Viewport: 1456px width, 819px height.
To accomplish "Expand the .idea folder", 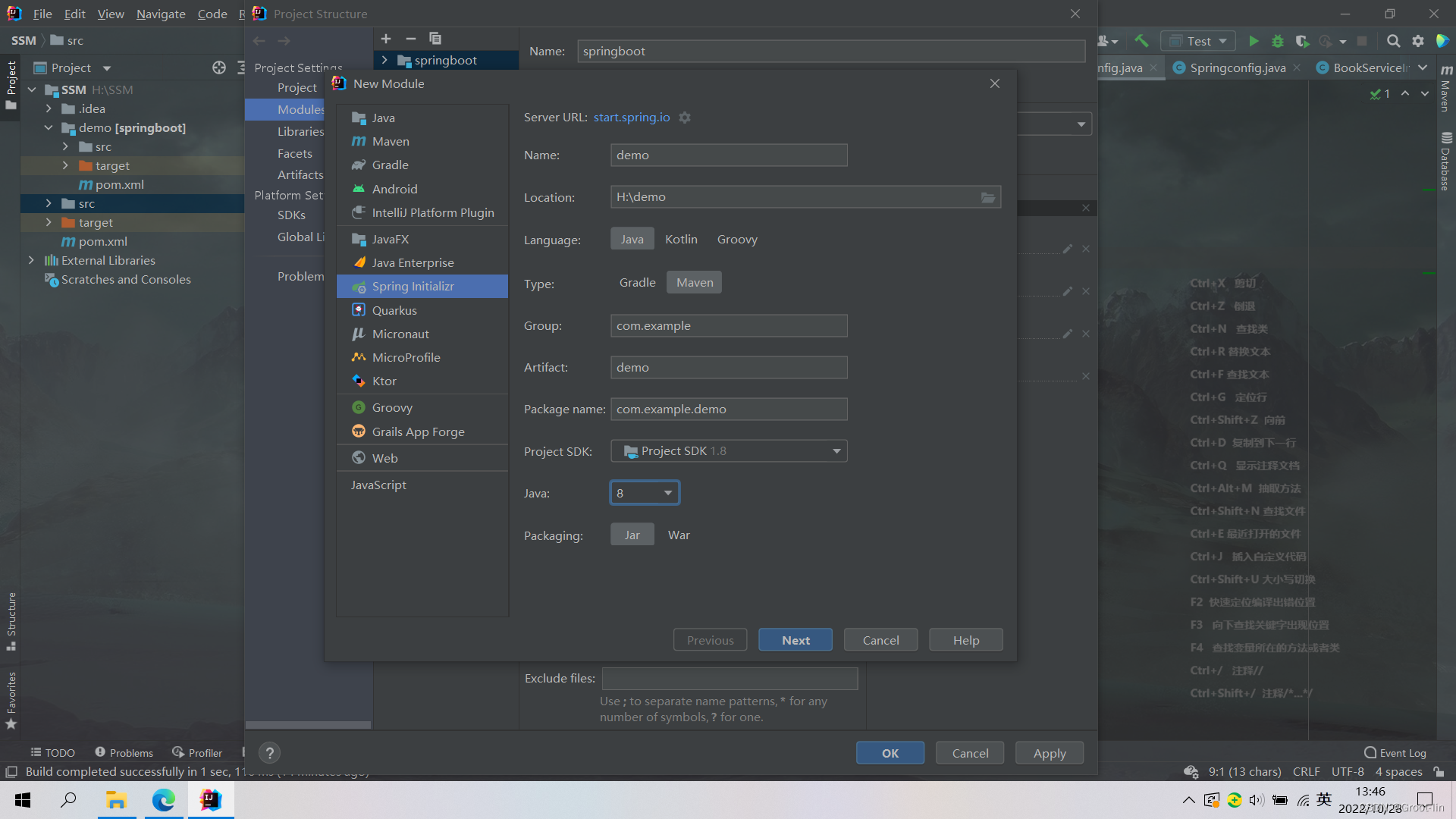I will (x=49, y=108).
